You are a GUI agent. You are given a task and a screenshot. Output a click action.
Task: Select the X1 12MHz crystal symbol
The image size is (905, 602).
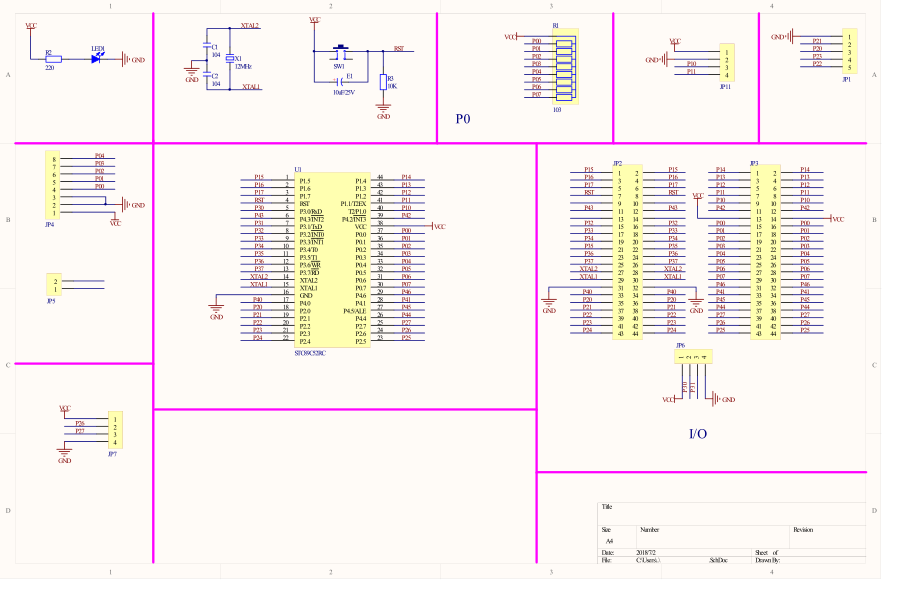tap(230, 59)
